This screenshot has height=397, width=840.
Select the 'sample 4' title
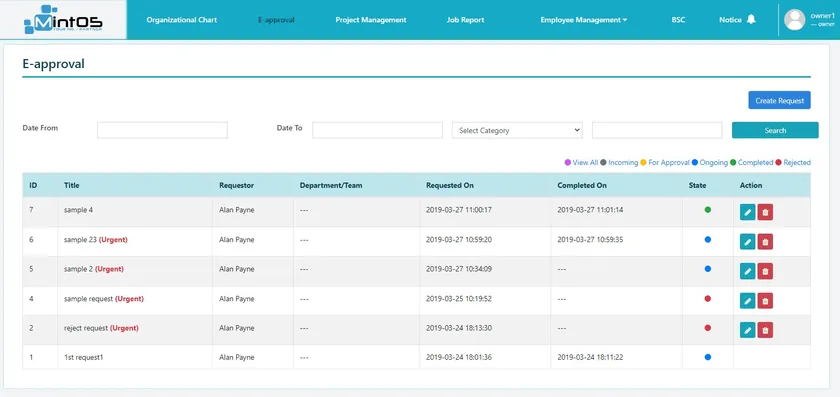(78, 210)
